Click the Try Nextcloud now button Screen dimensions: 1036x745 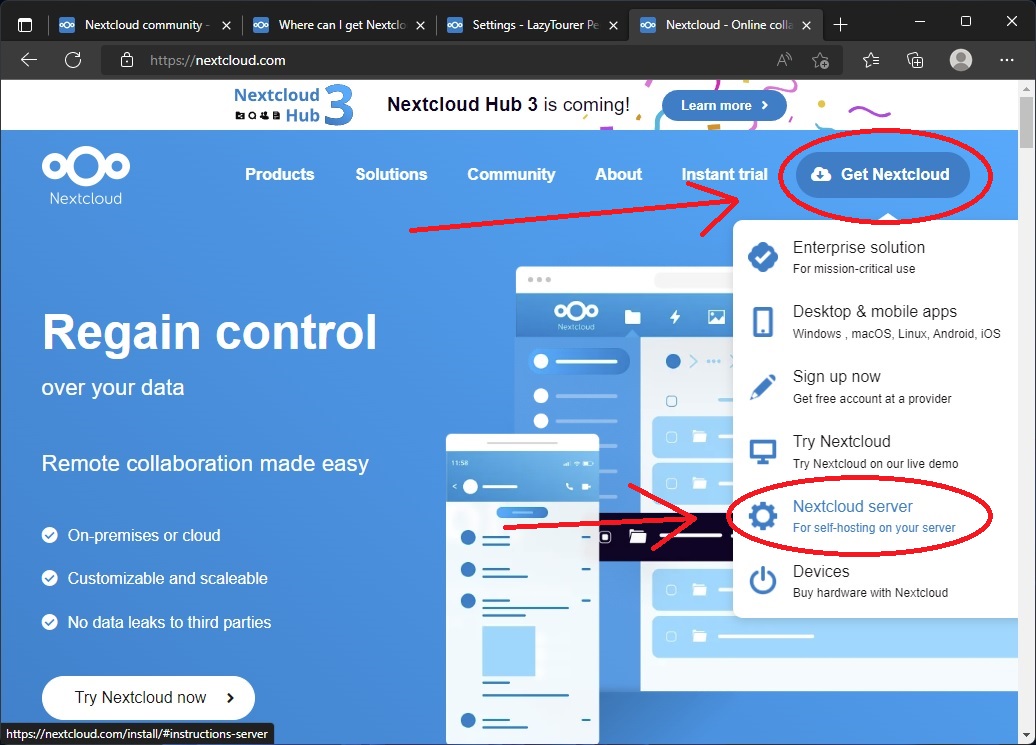147,698
